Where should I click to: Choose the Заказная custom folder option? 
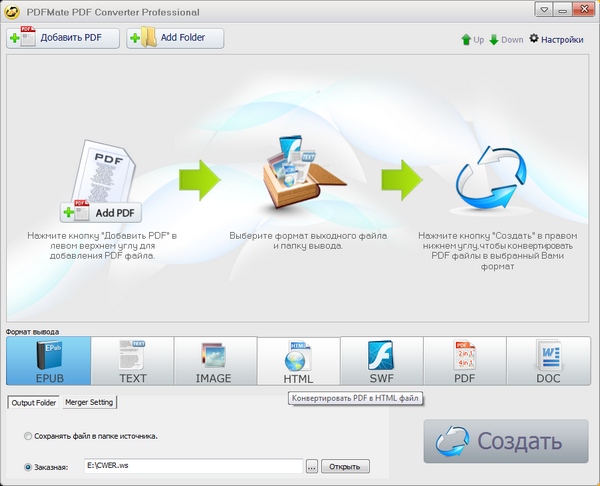point(46,467)
